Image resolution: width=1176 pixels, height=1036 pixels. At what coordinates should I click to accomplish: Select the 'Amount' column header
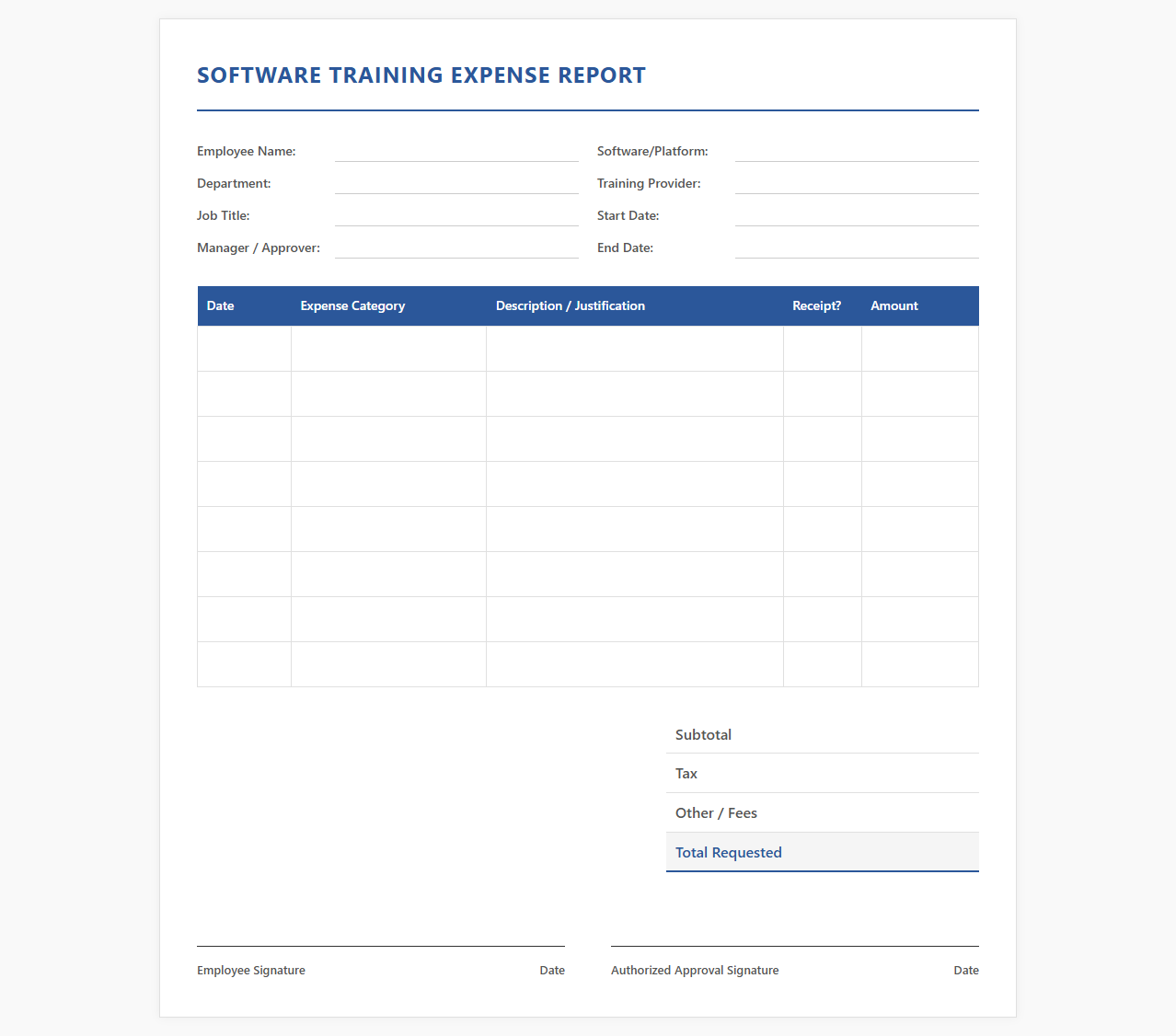[x=920, y=306]
